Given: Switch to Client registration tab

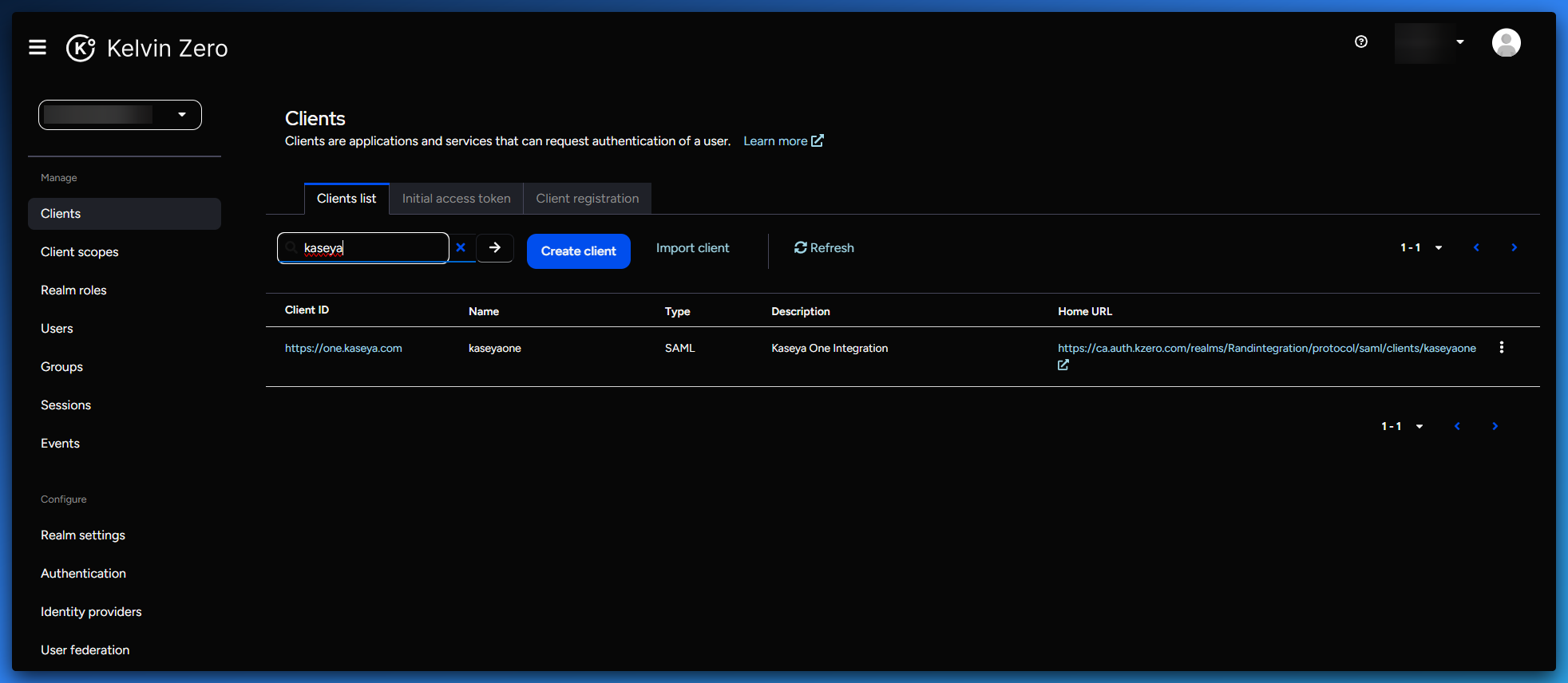Looking at the screenshot, I should [x=587, y=199].
